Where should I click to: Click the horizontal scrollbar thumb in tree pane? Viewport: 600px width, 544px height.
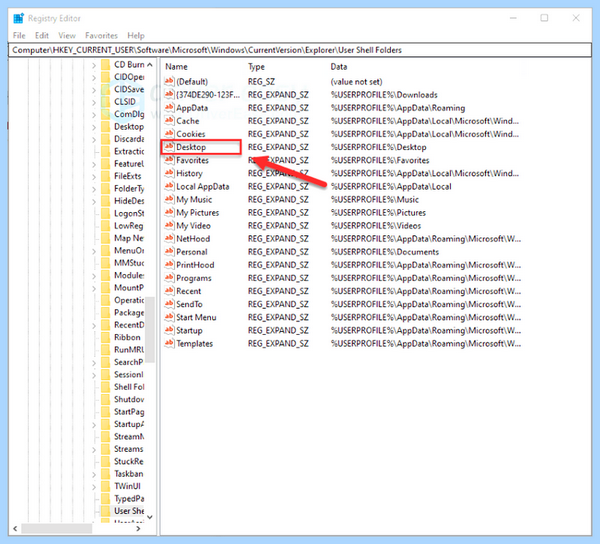pos(57,528)
